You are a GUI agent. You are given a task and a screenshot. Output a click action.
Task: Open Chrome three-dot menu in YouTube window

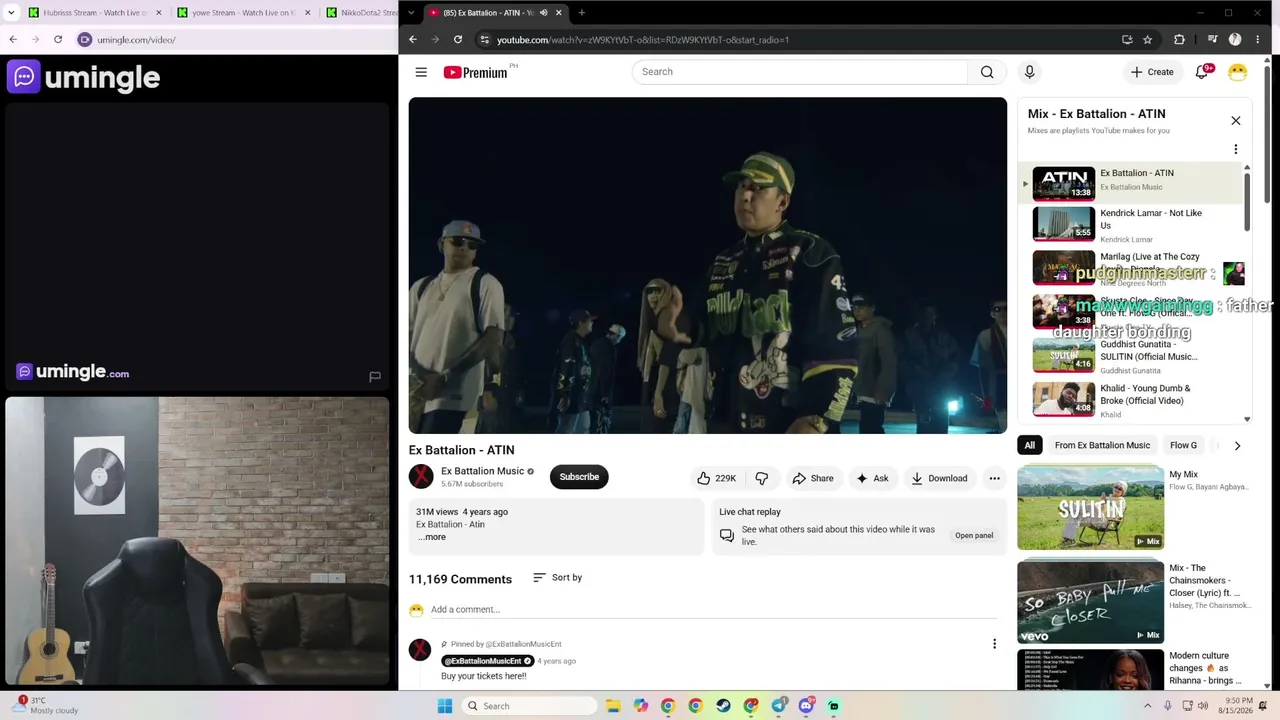[1257, 40]
